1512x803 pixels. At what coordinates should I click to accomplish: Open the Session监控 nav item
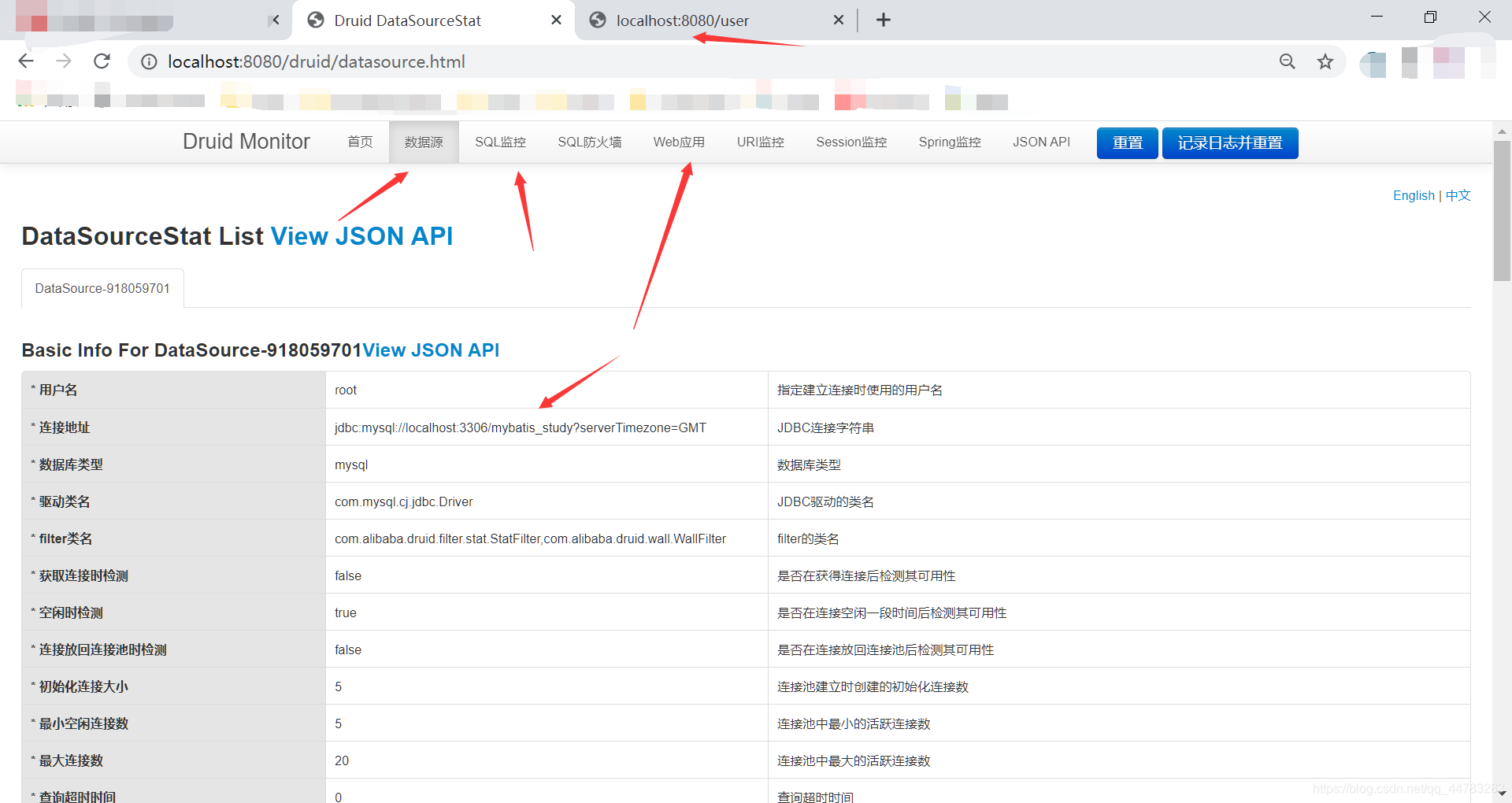(x=851, y=142)
